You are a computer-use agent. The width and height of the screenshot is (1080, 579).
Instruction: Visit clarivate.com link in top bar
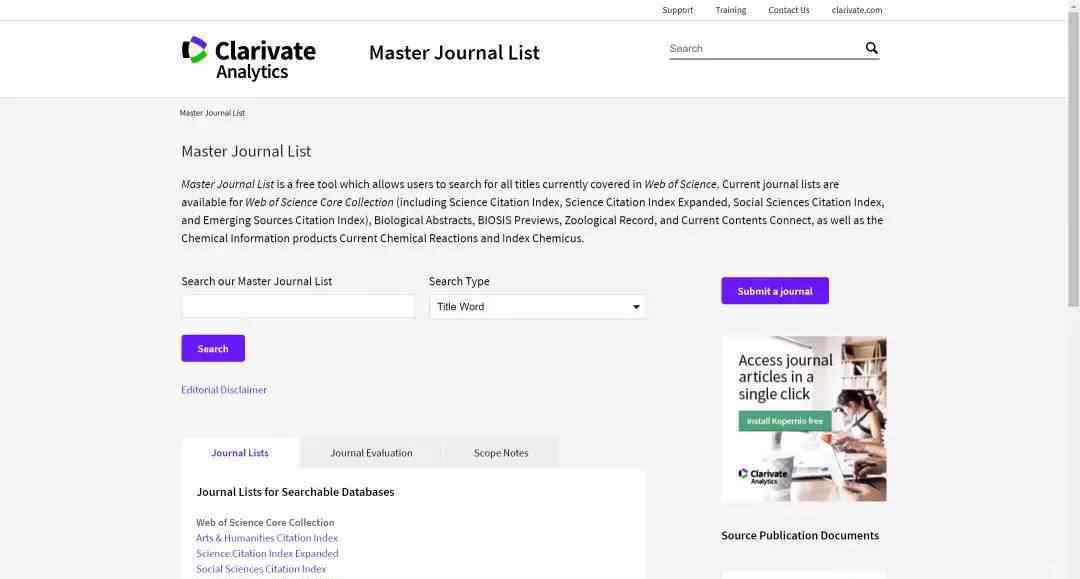[x=857, y=10]
